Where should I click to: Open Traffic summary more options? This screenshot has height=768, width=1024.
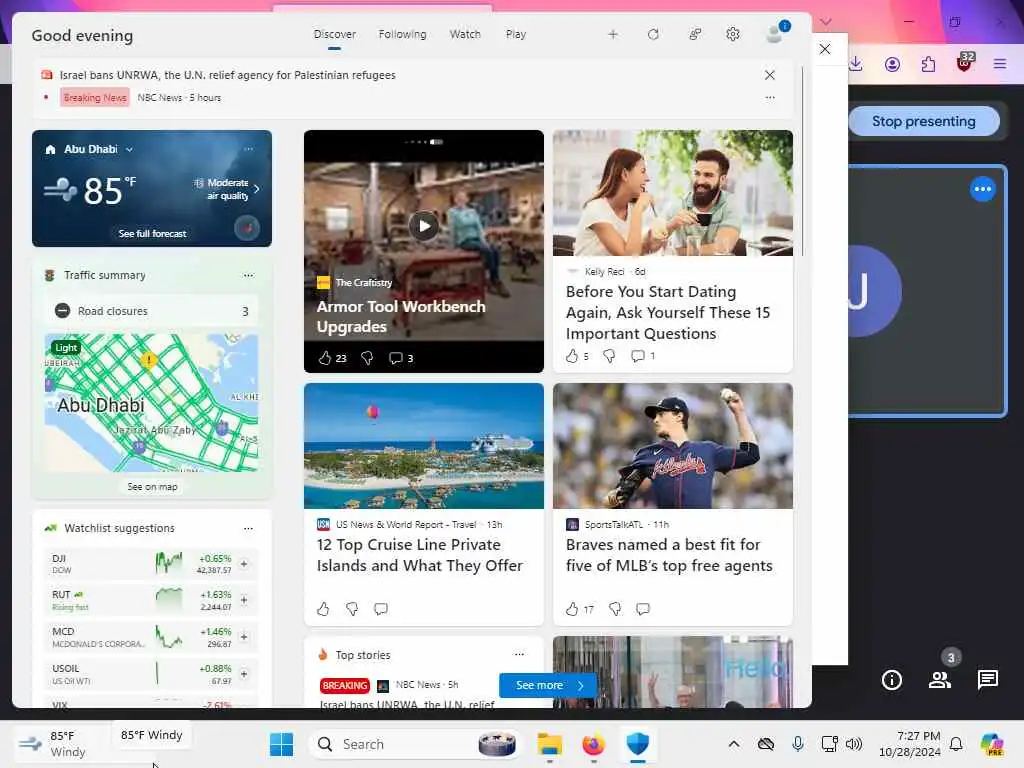point(248,275)
